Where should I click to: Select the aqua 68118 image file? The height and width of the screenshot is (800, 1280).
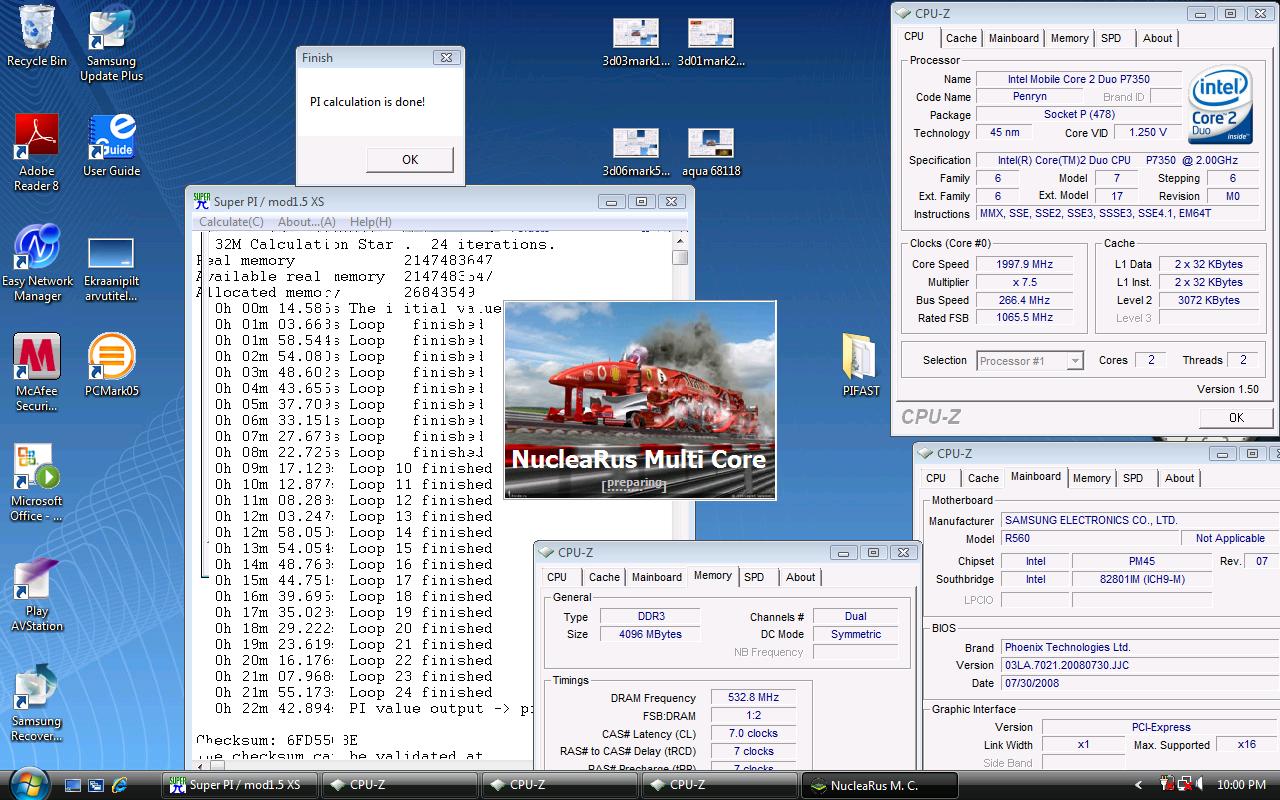(711, 152)
